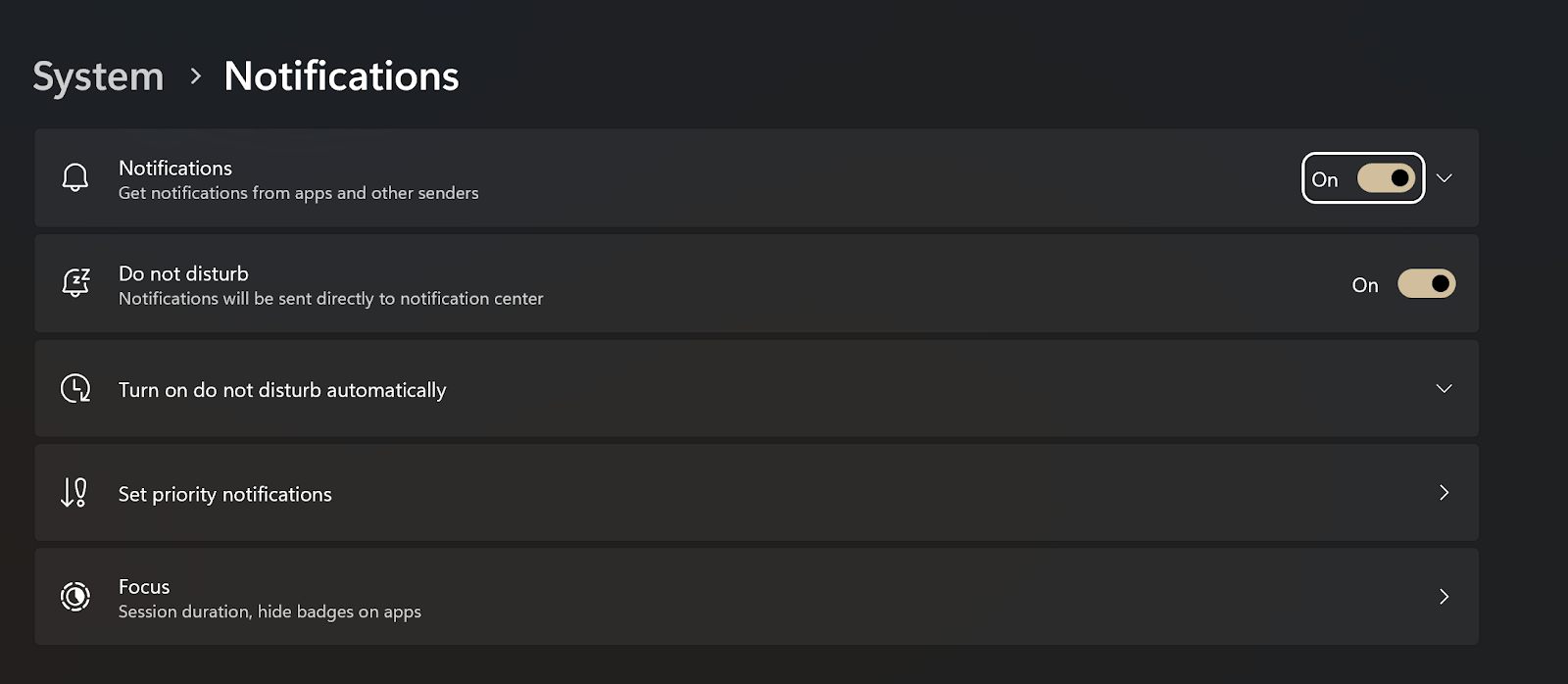Open the Set priority notifications row
Image resolution: width=1568 pixels, height=684 pixels.
point(757,492)
